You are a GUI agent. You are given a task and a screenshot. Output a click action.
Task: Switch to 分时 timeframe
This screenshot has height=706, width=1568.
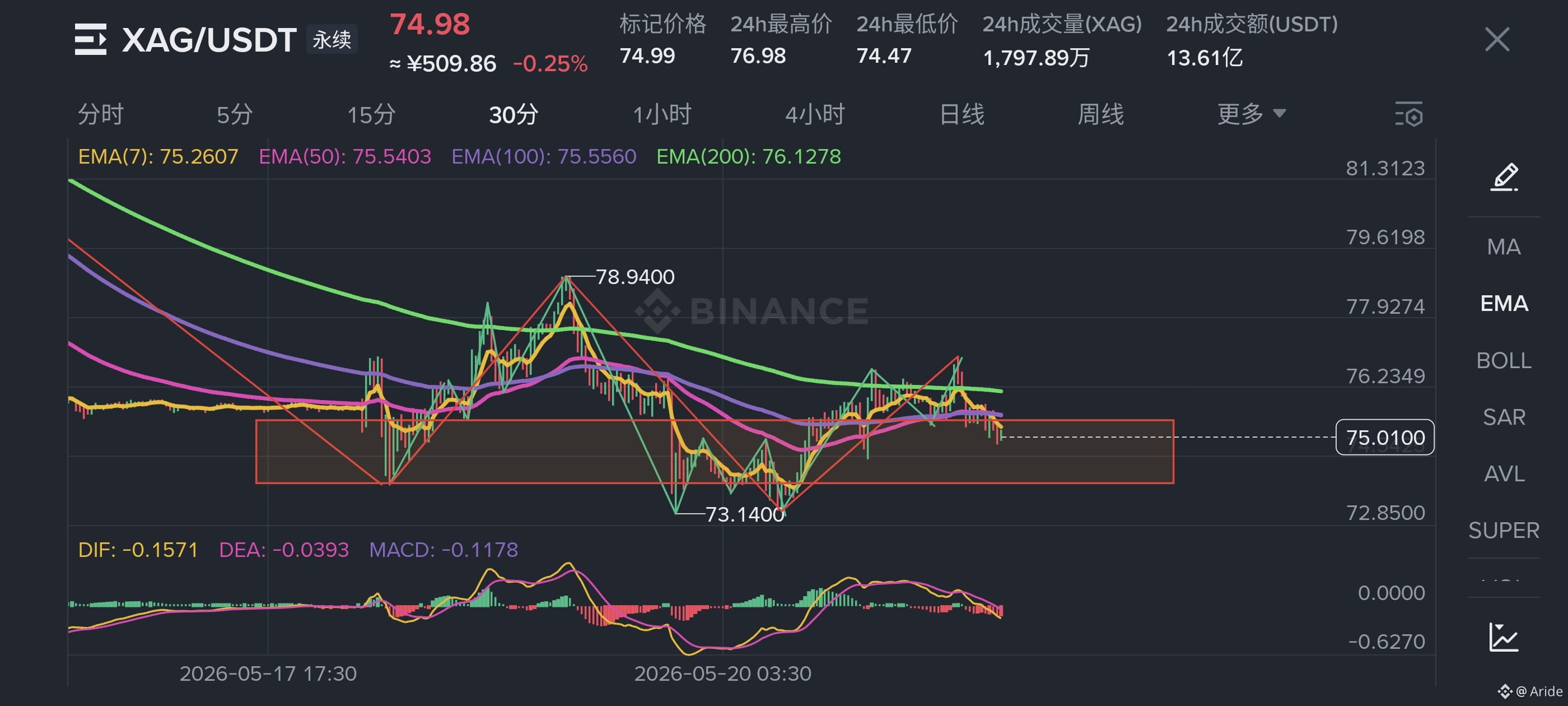click(100, 114)
